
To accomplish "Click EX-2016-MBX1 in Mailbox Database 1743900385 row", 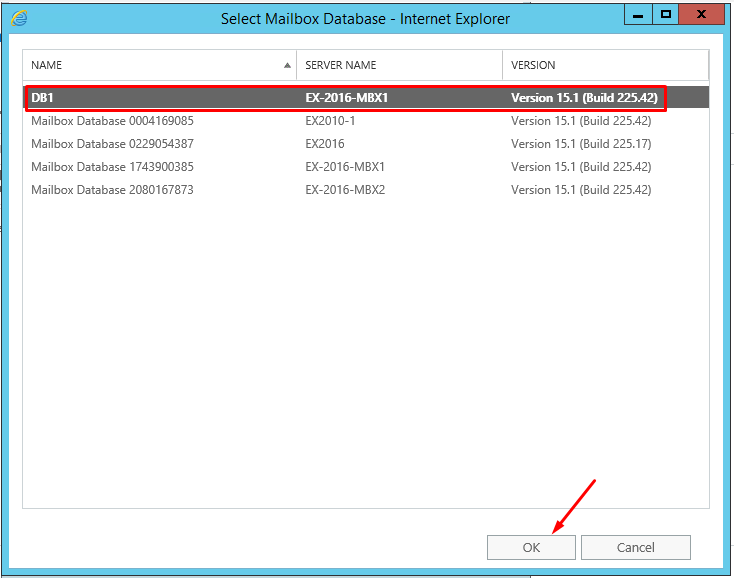I will click(x=345, y=167).
